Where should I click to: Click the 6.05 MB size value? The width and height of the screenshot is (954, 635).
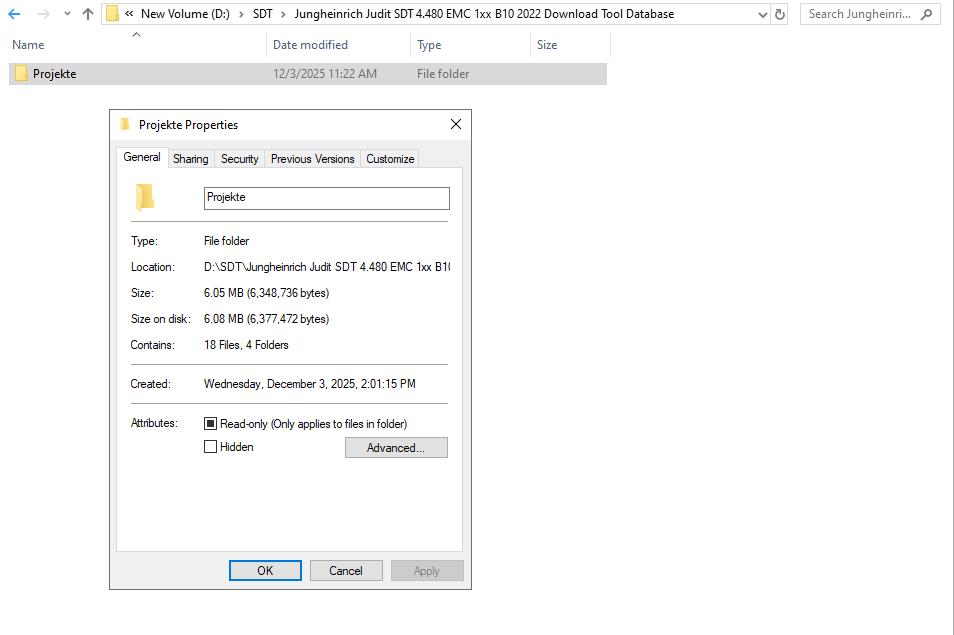pyautogui.click(x=266, y=293)
